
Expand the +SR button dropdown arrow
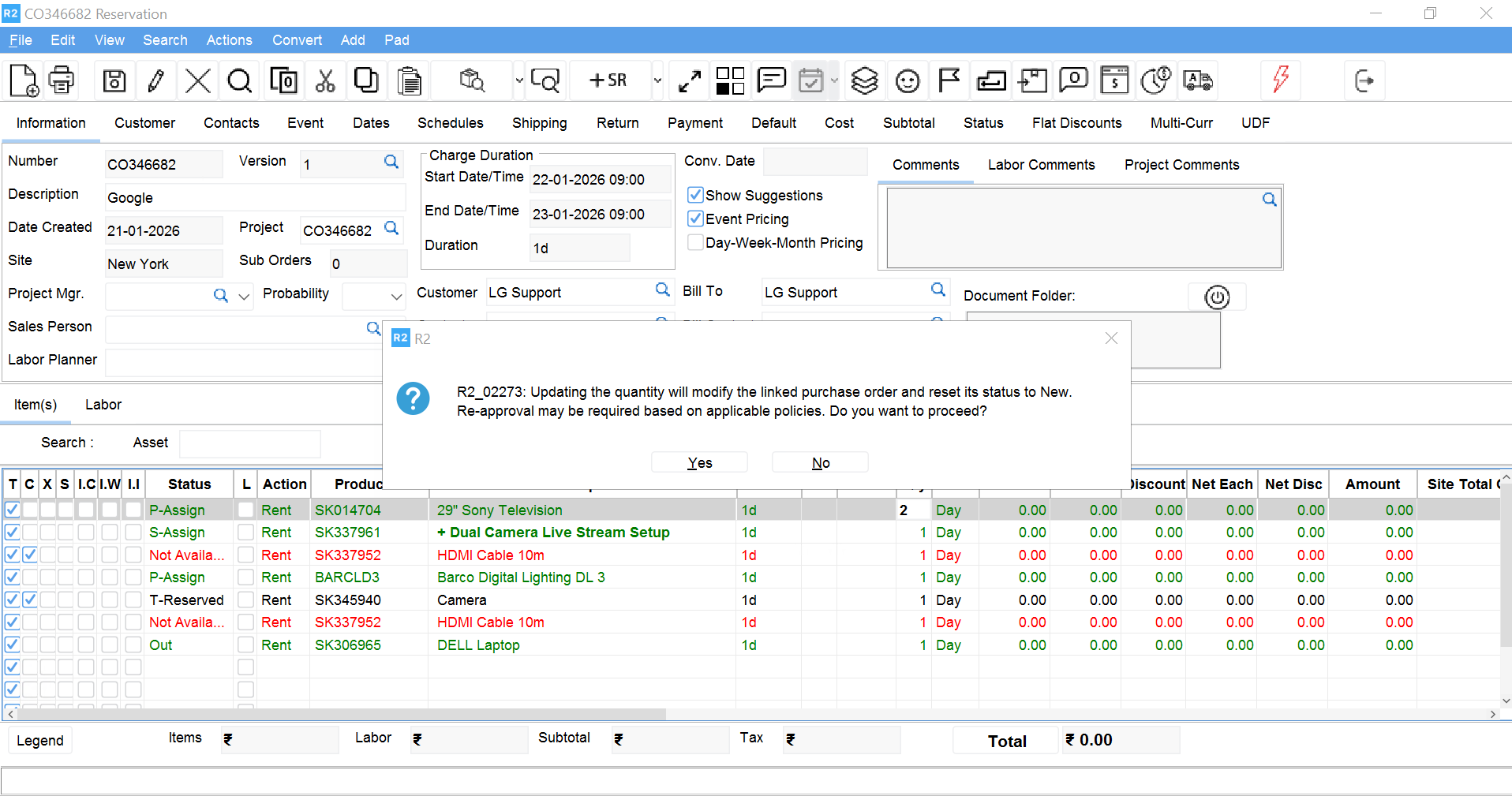coord(657,80)
